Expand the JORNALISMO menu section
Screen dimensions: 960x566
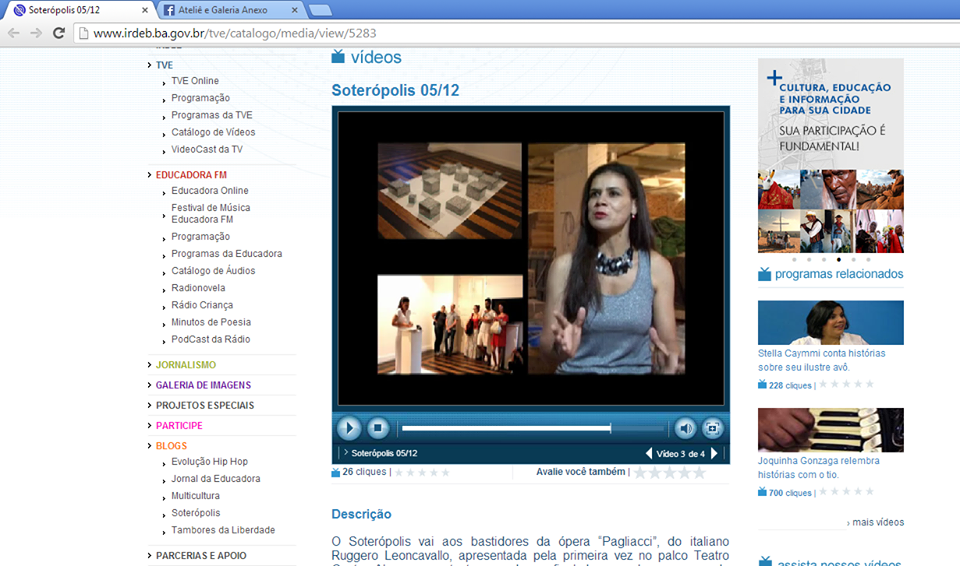tap(185, 365)
